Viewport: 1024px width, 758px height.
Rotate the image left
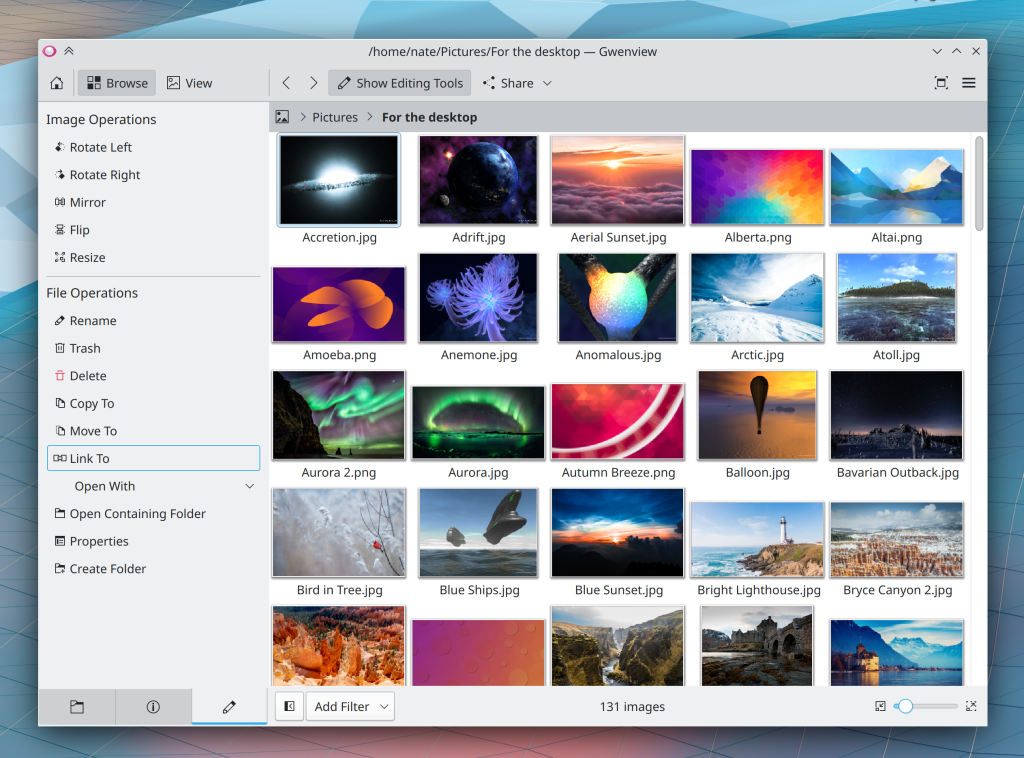[100, 147]
